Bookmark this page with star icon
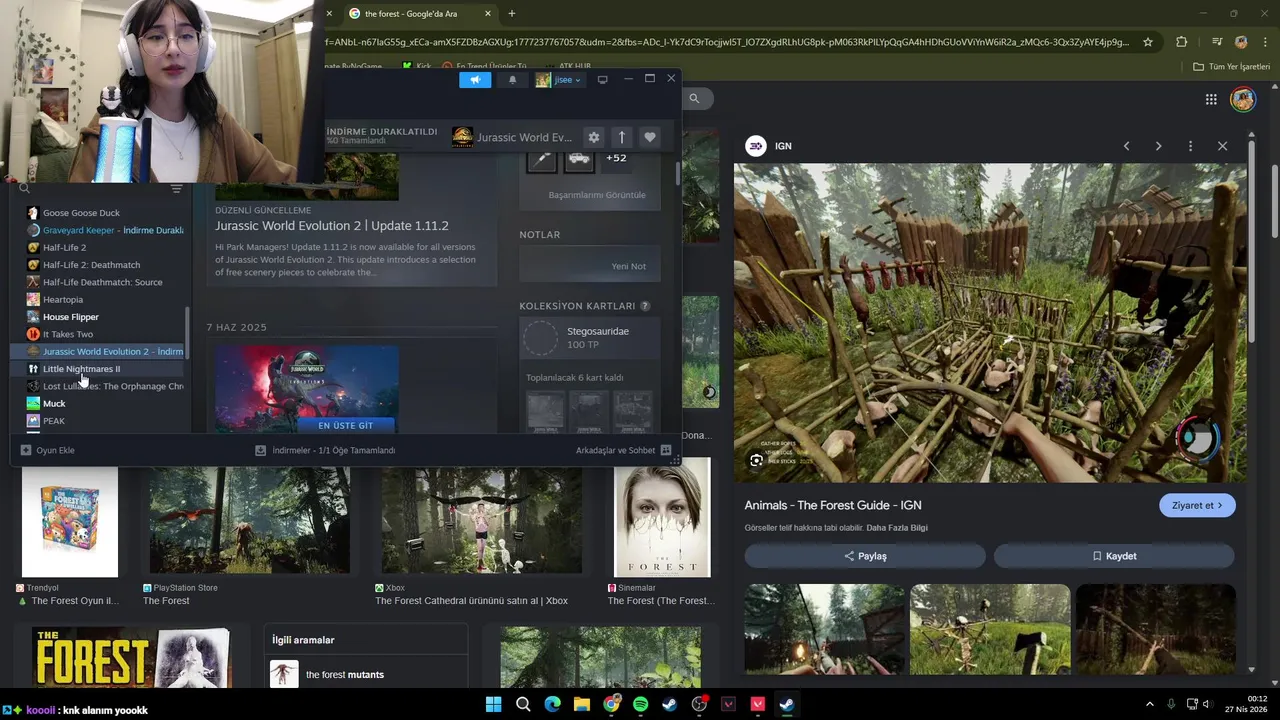The height and width of the screenshot is (720, 1280). [1148, 42]
